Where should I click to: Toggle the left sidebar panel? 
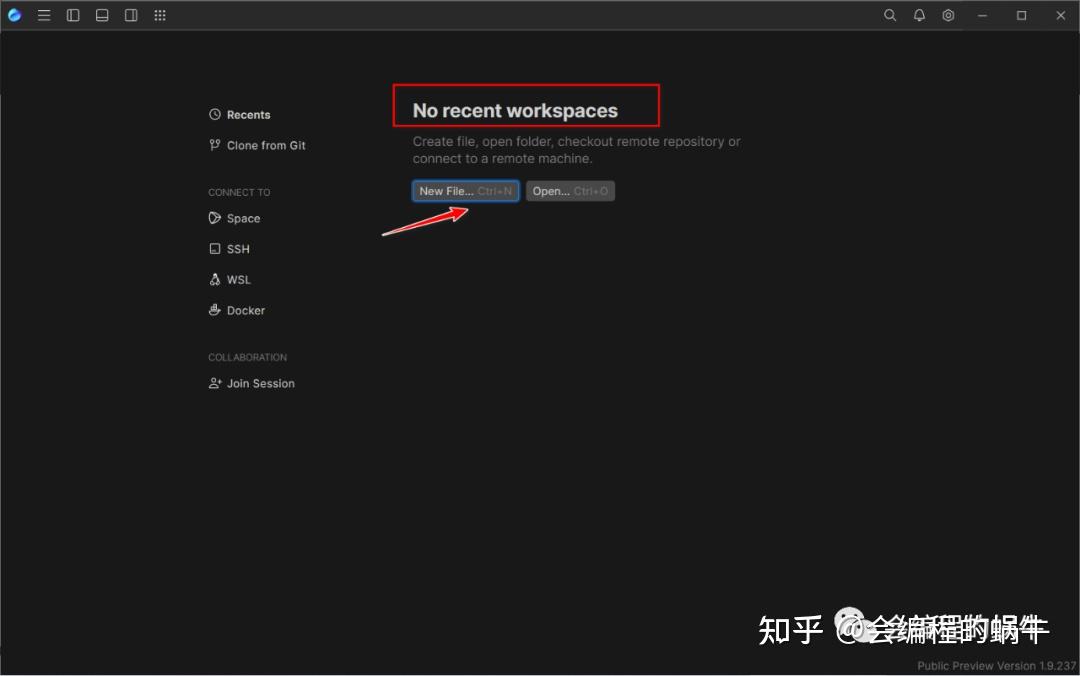pyautogui.click(x=73, y=15)
